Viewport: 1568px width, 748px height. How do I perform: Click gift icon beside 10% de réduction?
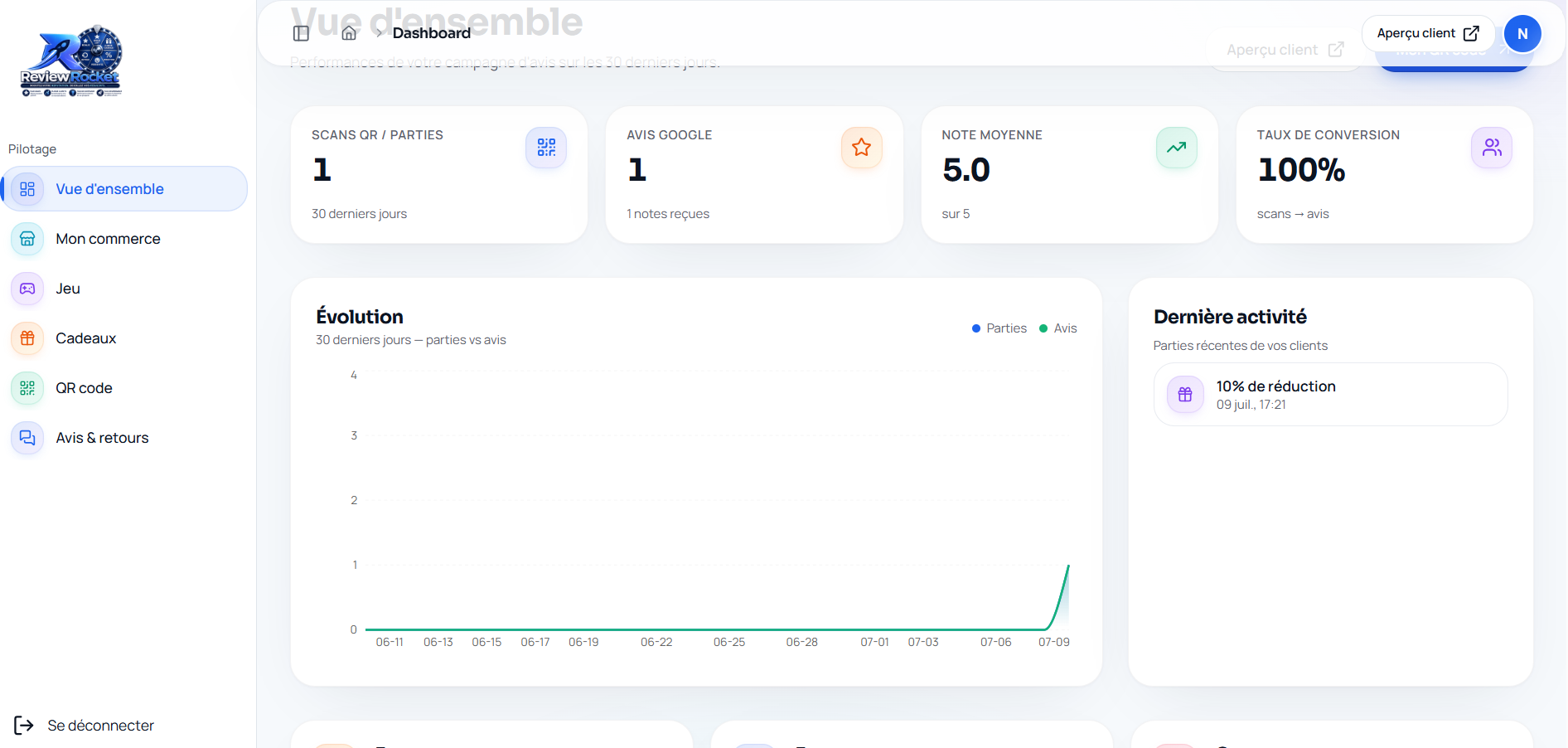tap(1185, 395)
